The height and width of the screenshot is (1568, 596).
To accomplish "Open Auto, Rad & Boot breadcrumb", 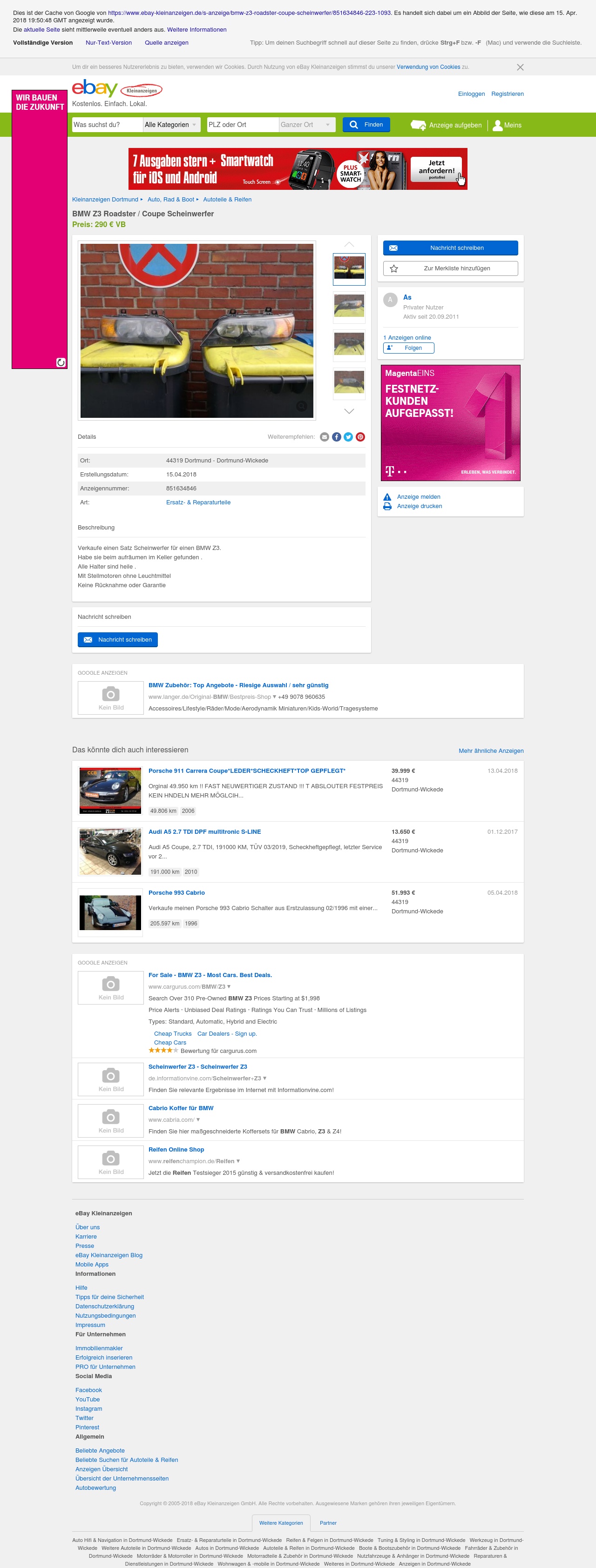I will [x=171, y=200].
